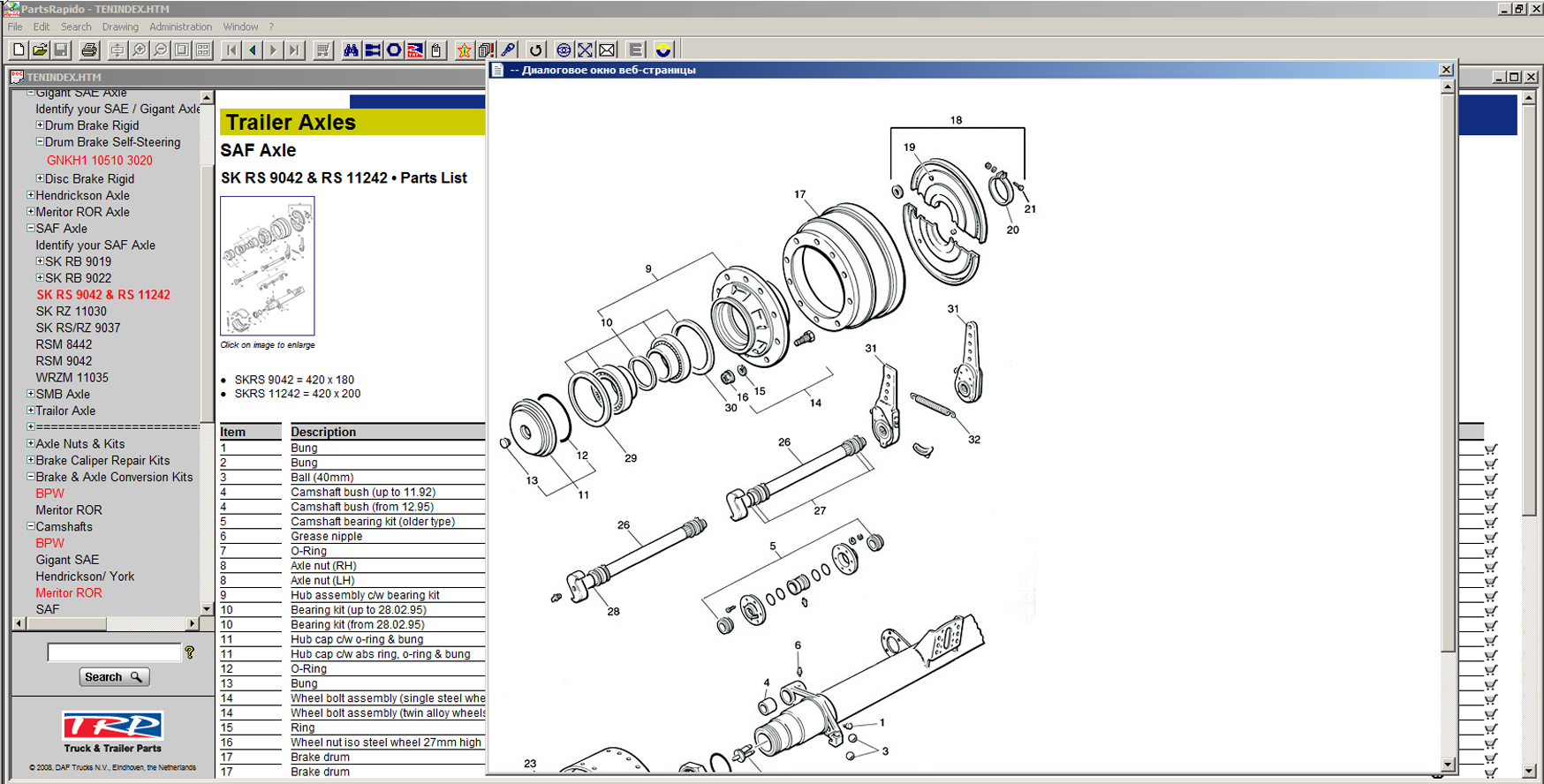
Task: Click the search text input field
Action: pyautogui.click(x=114, y=652)
